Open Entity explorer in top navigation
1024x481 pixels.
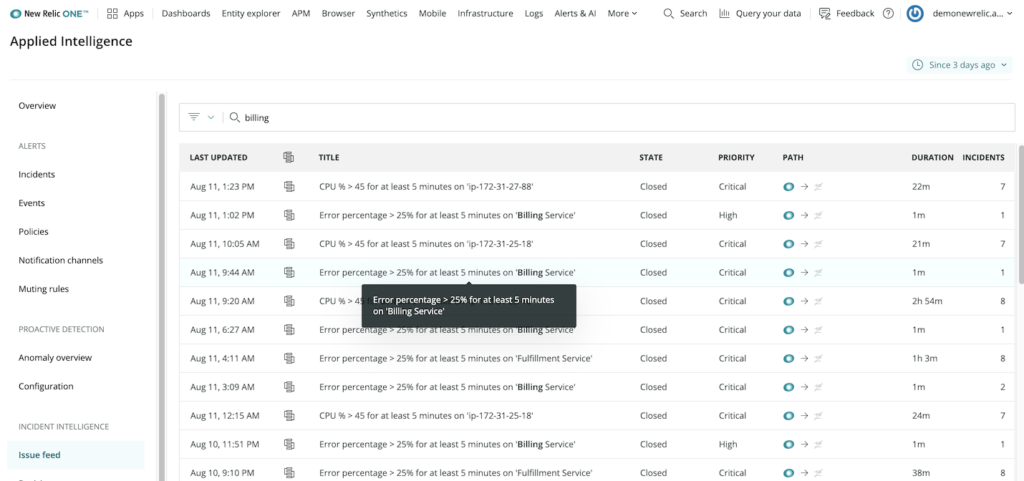(251, 13)
